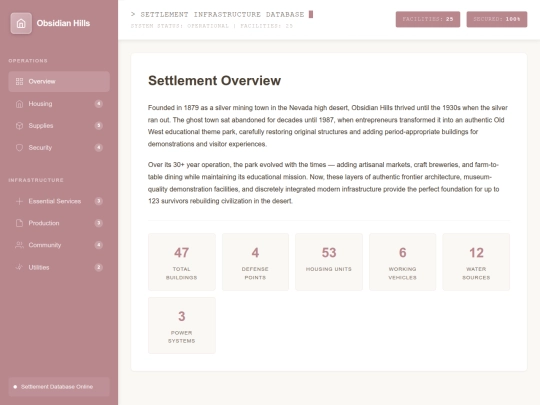Click the Secured: 100% badge

coord(497,19)
